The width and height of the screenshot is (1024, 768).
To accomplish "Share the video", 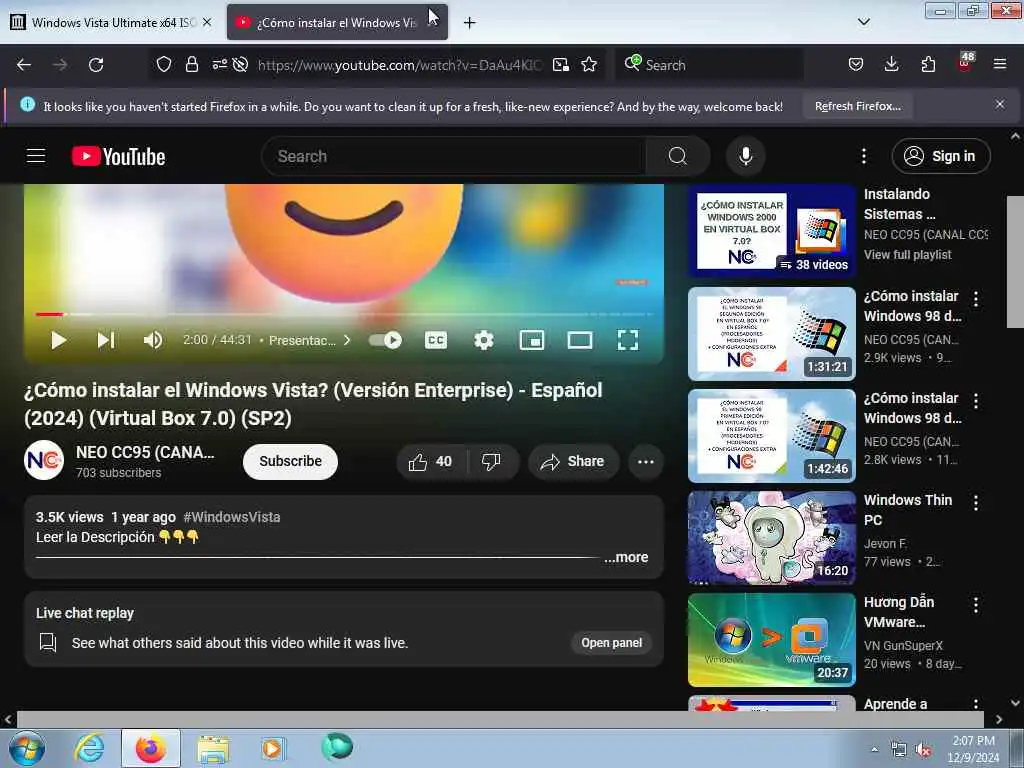I will (573, 462).
